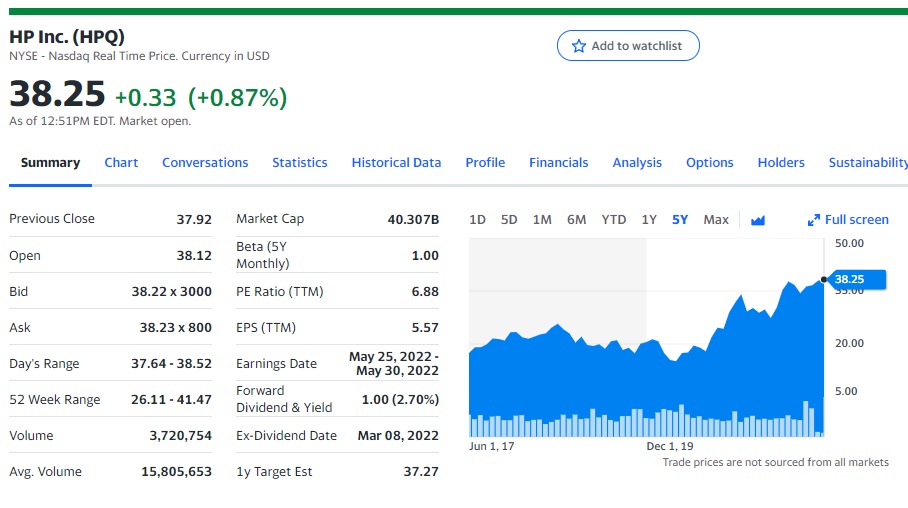908x508 pixels.
Task: Click the HP Inc. (HPQ) heading
Action: (x=67, y=36)
